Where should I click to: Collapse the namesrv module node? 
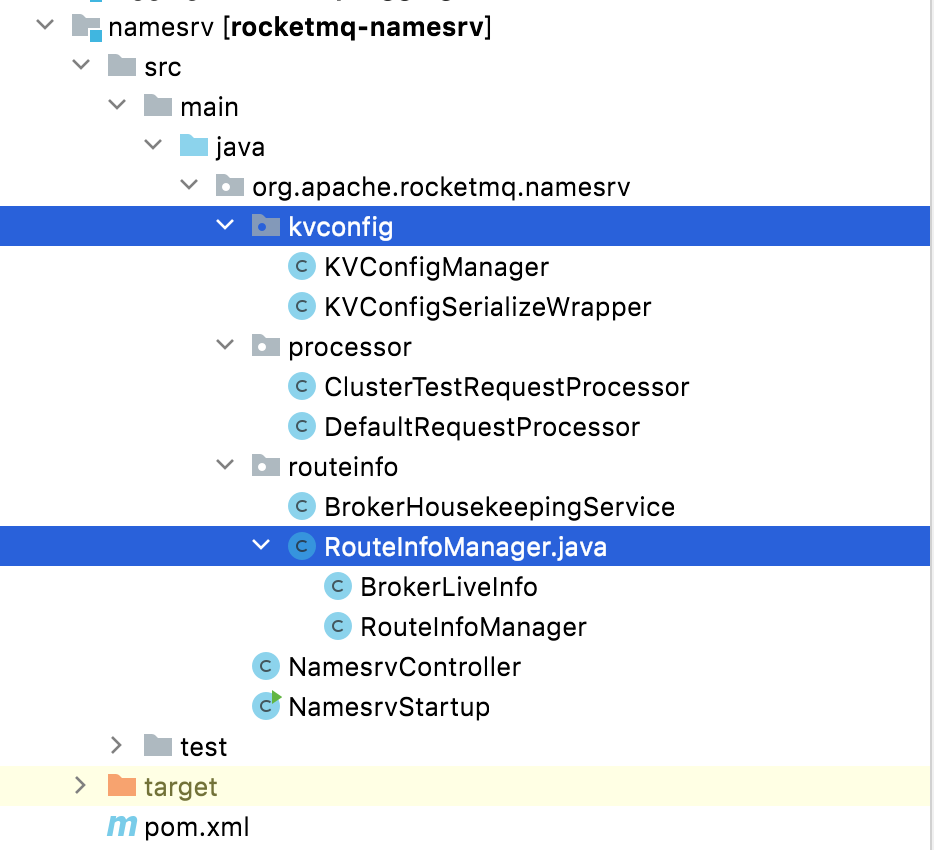[x=45, y=25]
